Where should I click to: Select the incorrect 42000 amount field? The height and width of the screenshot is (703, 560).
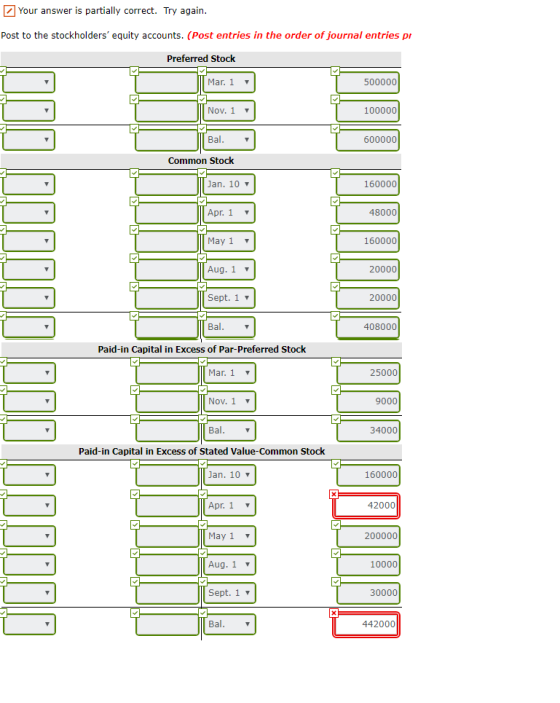tap(366, 506)
